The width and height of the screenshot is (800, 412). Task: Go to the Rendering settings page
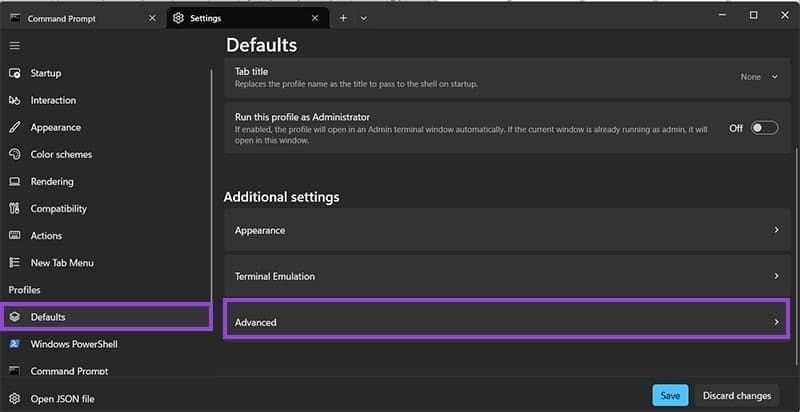tap(51, 182)
